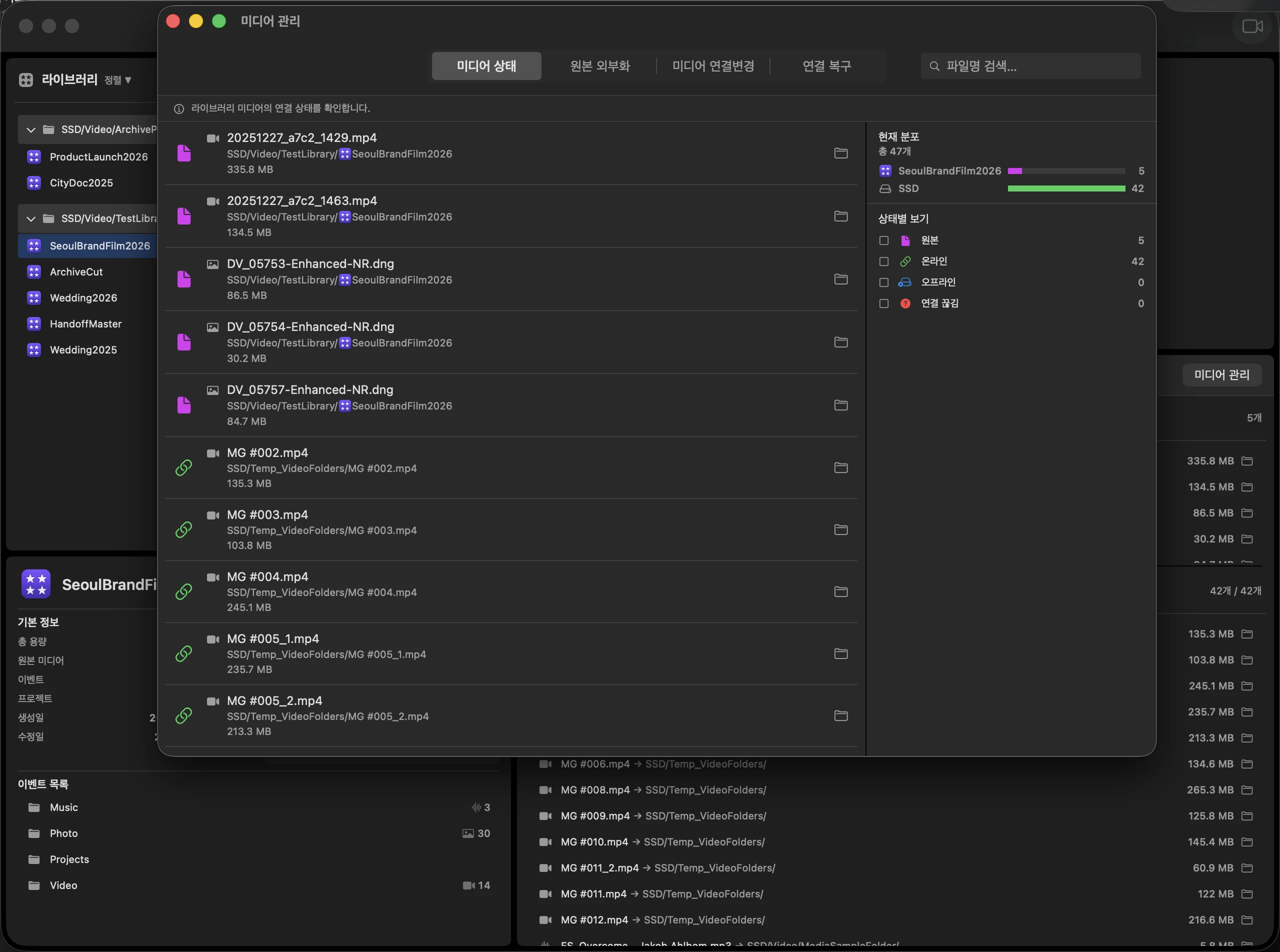This screenshot has width=1280, height=952.
Task: Select MG #012.mp4 row in background list
Action: (x=896, y=920)
